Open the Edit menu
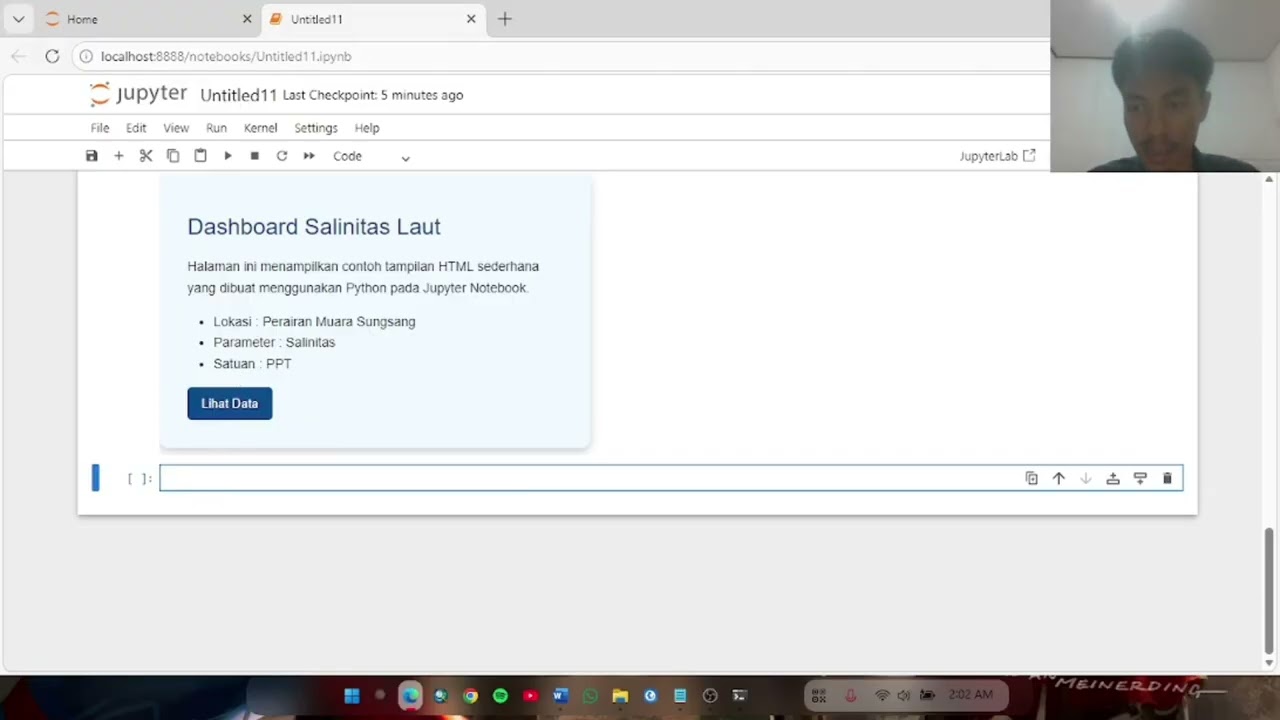1280x720 pixels. click(136, 128)
